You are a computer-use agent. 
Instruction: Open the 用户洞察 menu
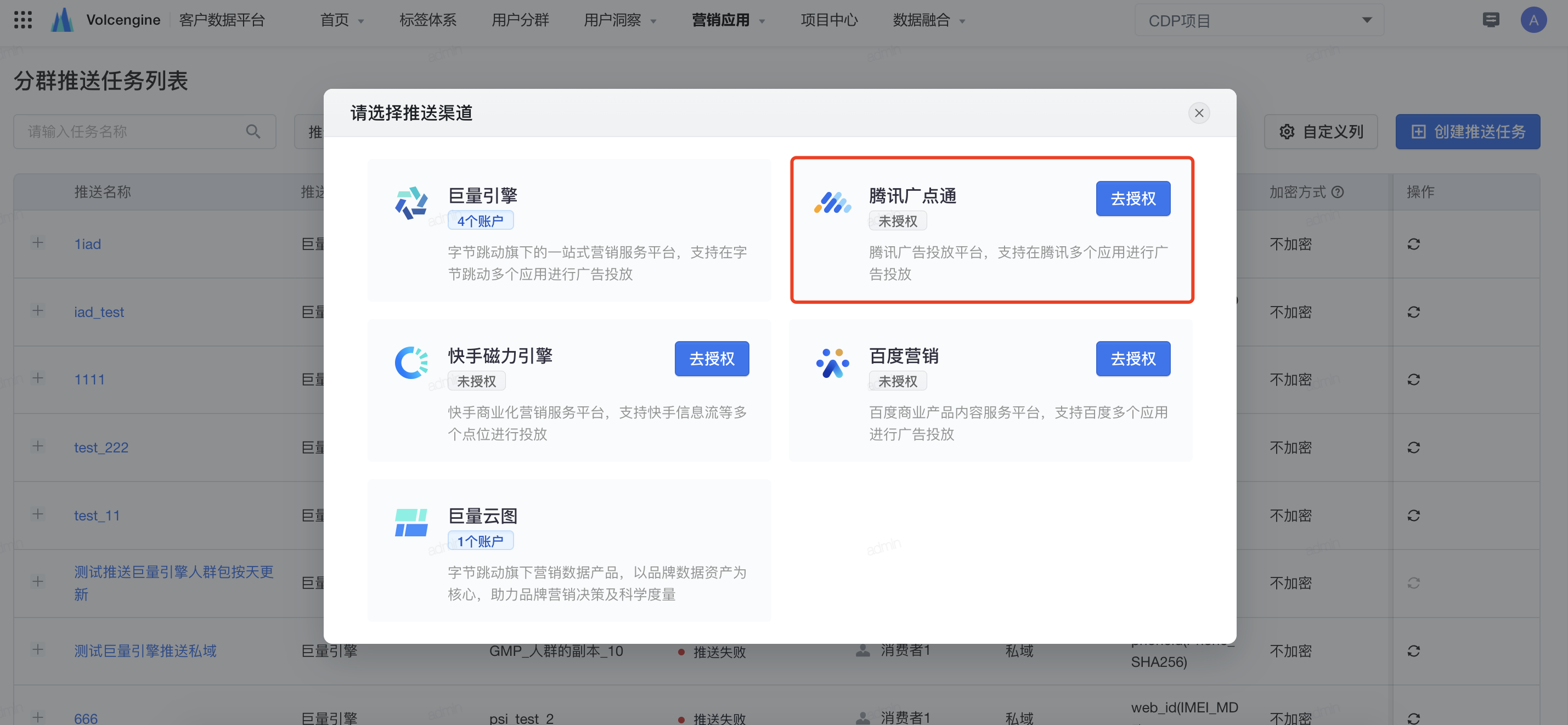[619, 20]
